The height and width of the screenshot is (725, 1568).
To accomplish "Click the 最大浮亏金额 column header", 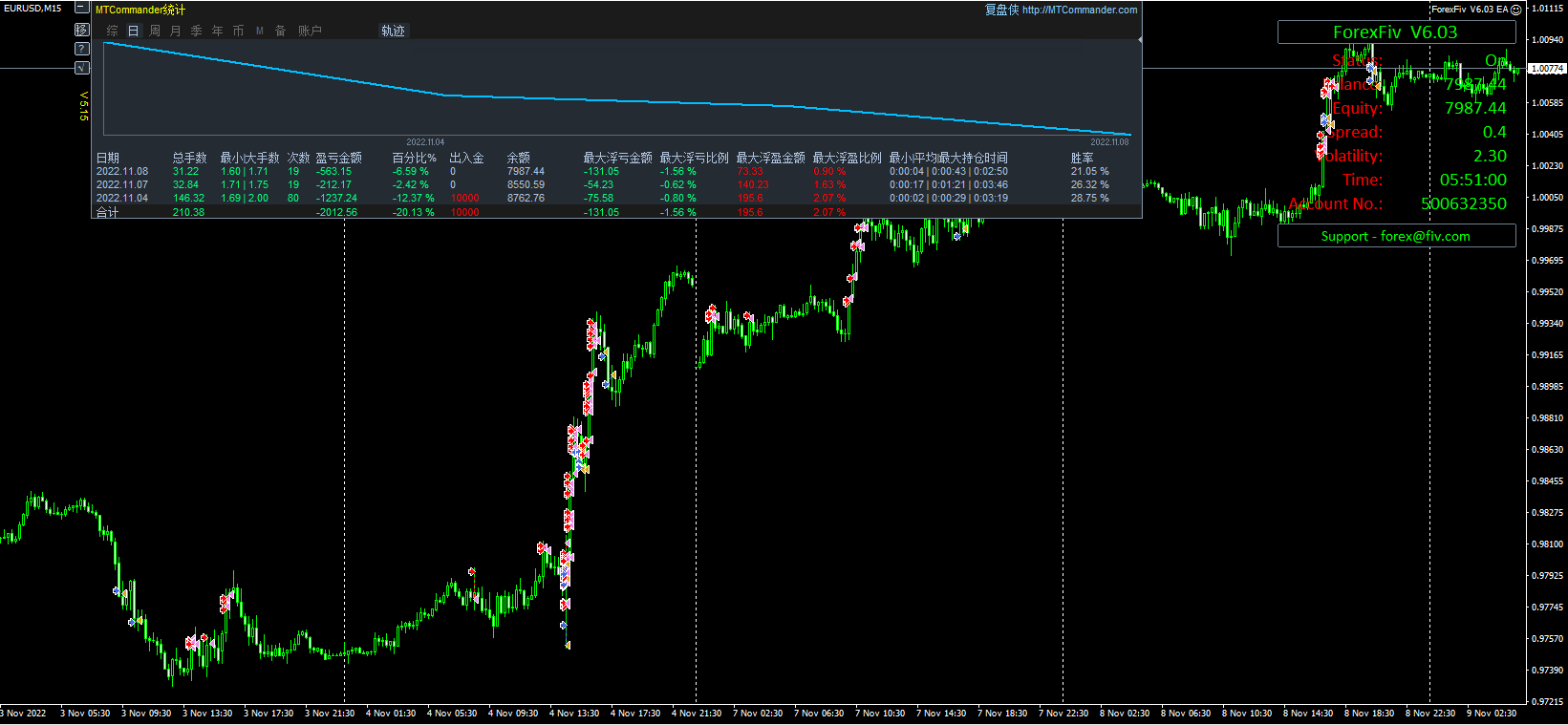I will pos(618,158).
